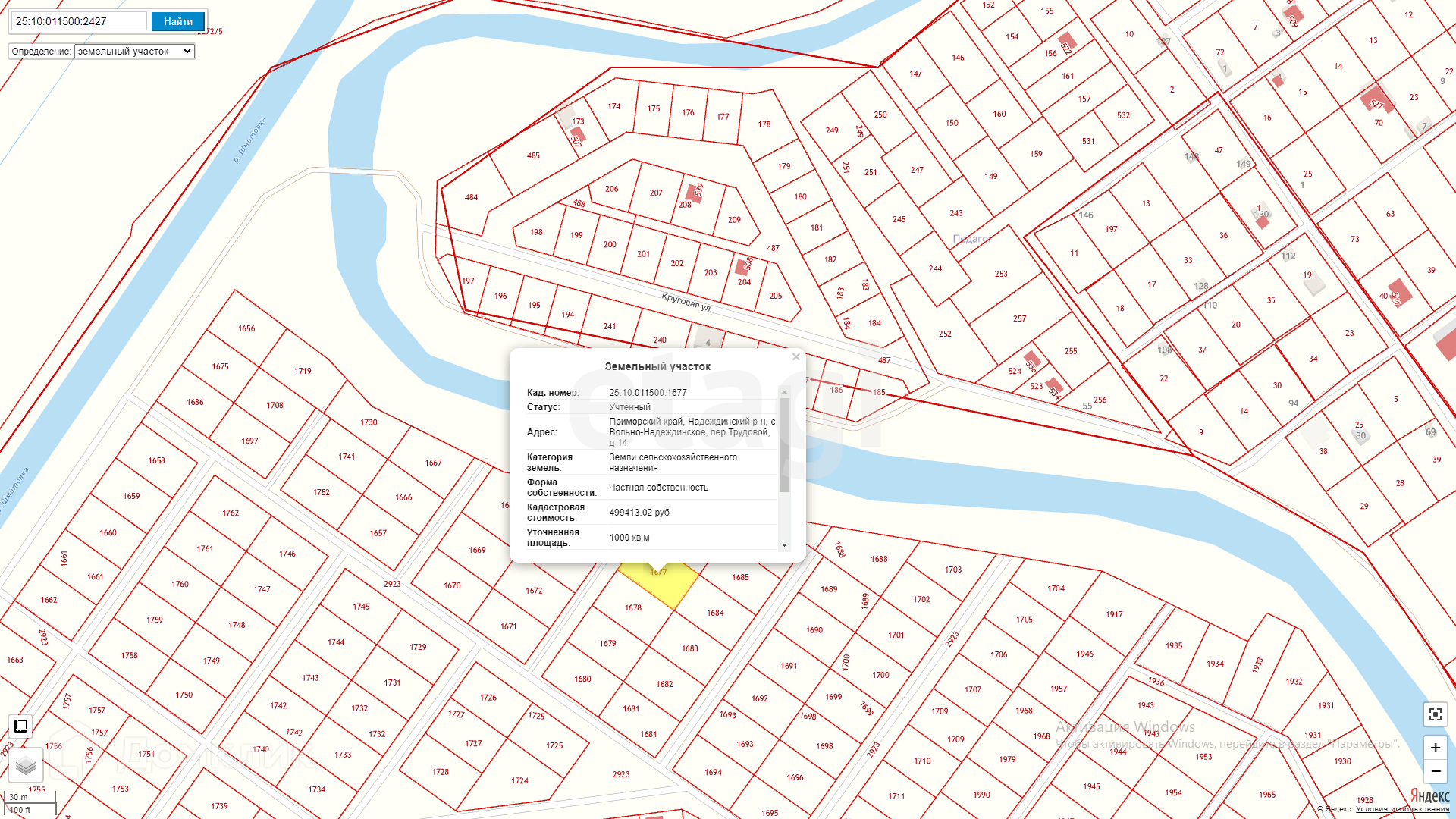Select land parcel 485 on map

point(533,155)
